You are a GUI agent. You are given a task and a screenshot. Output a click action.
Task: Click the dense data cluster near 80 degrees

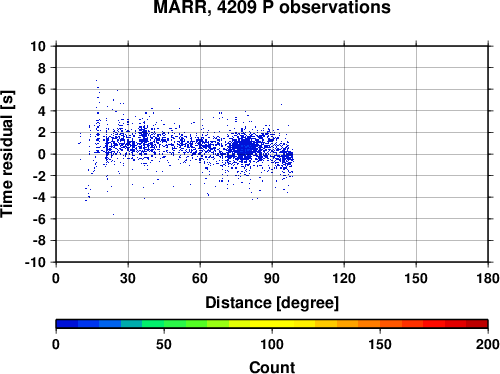pyautogui.click(x=245, y=148)
